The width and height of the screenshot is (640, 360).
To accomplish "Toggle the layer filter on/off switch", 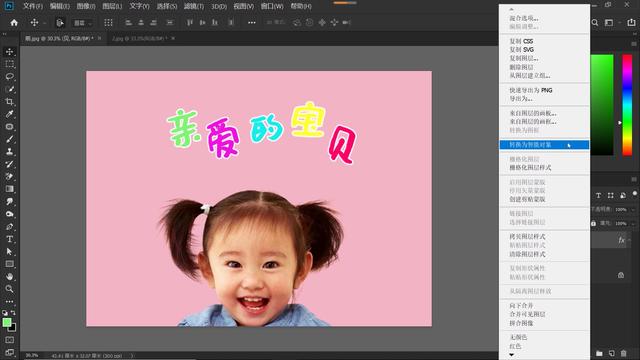I will [x=635, y=193].
